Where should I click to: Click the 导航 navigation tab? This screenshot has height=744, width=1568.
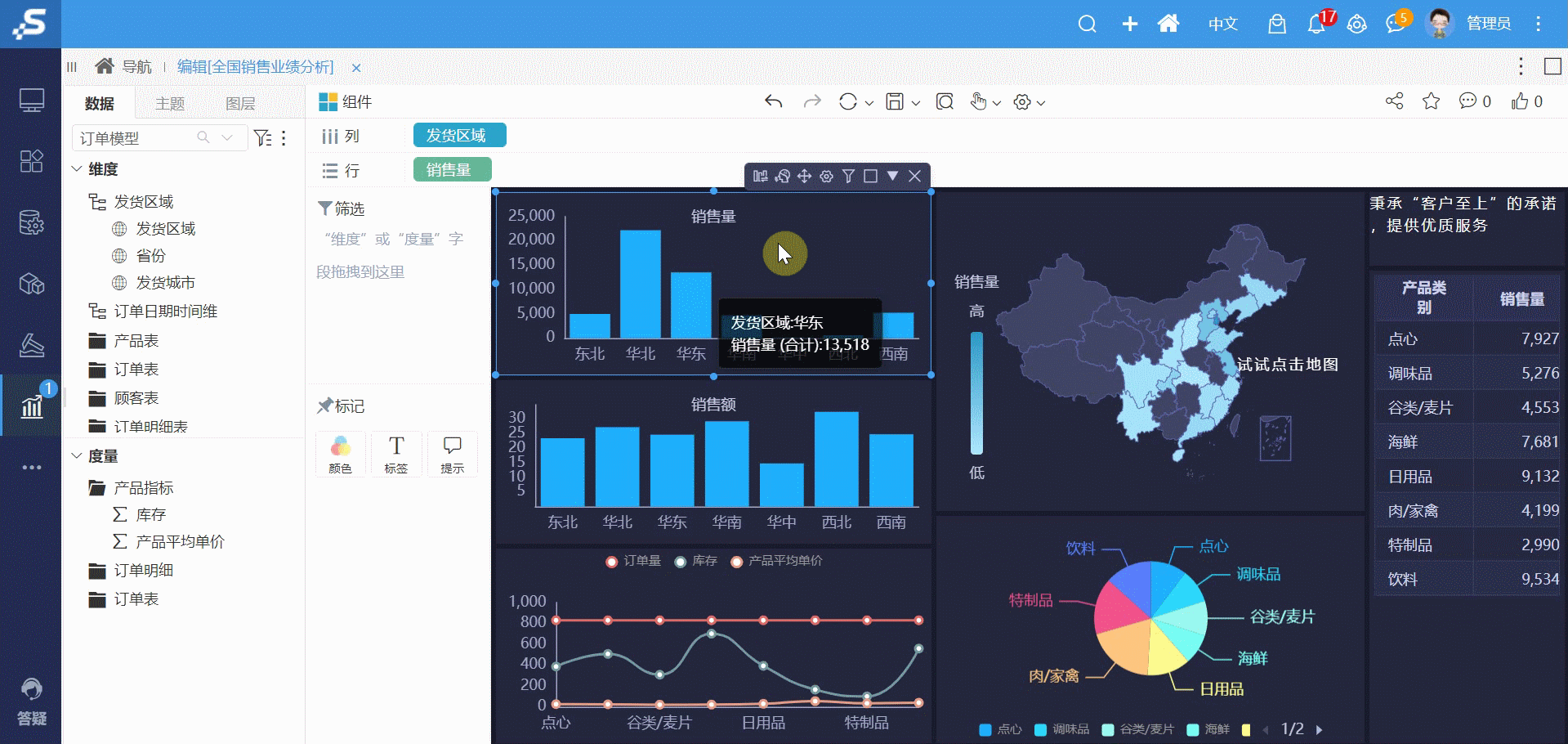124,67
